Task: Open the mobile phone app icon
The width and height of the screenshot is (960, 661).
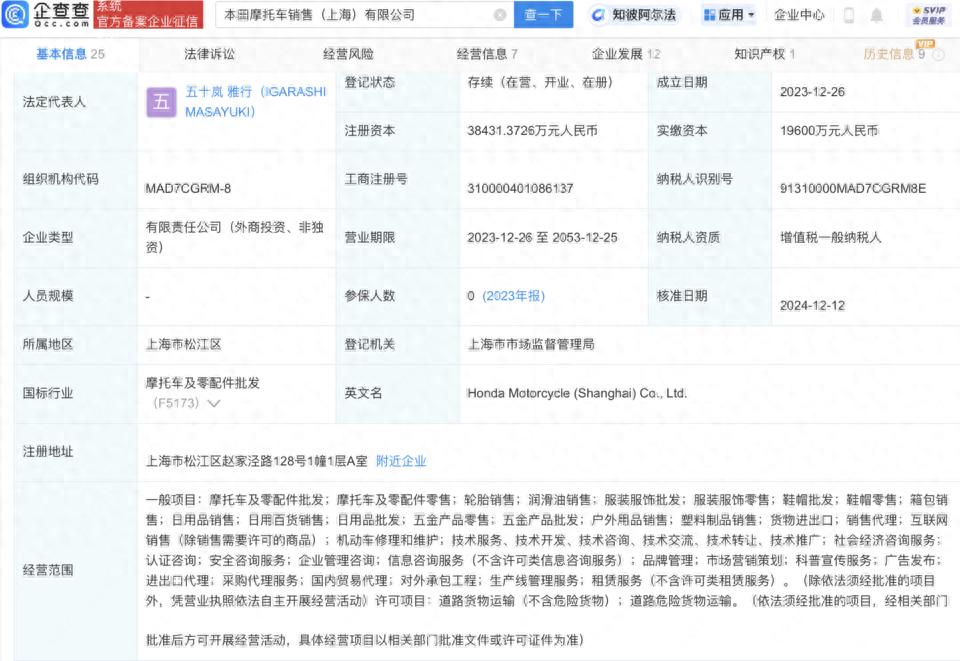Action: click(849, 15)
